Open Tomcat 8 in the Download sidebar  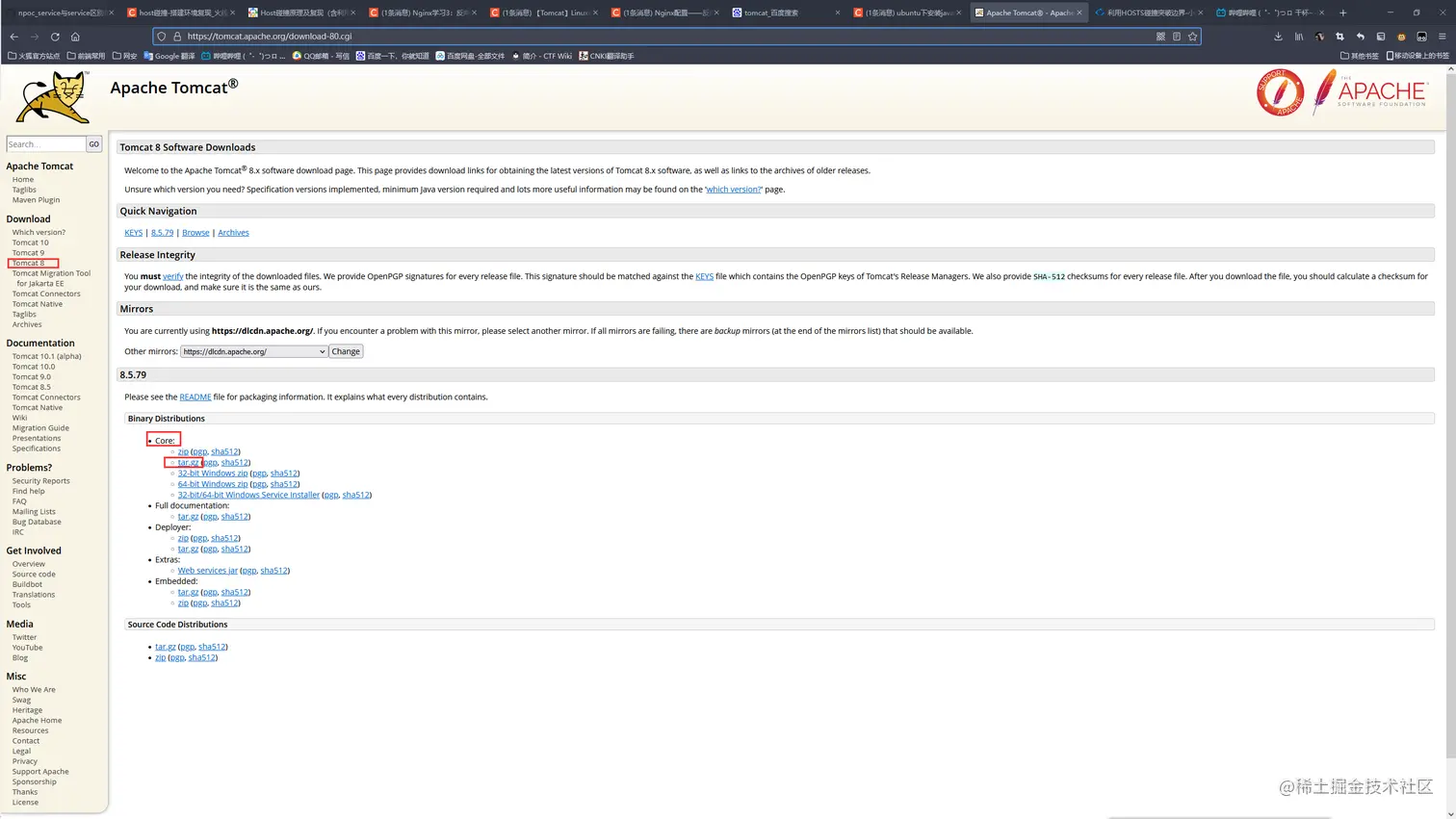(x=28, y=263)
